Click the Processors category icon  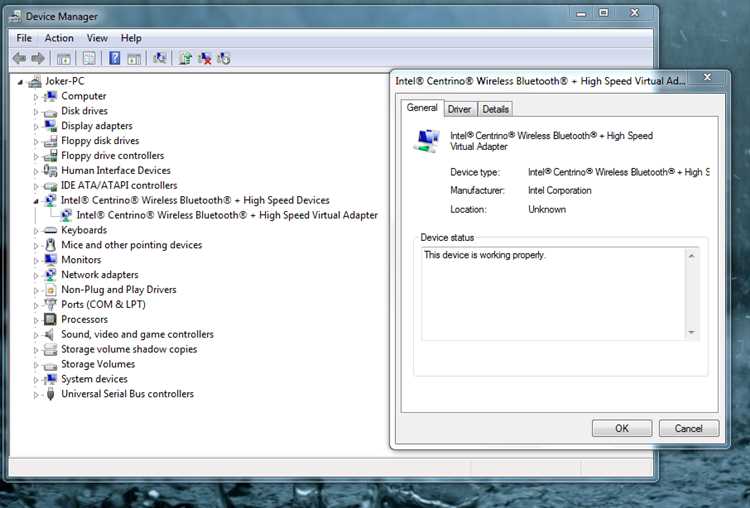tap(50, 319)
